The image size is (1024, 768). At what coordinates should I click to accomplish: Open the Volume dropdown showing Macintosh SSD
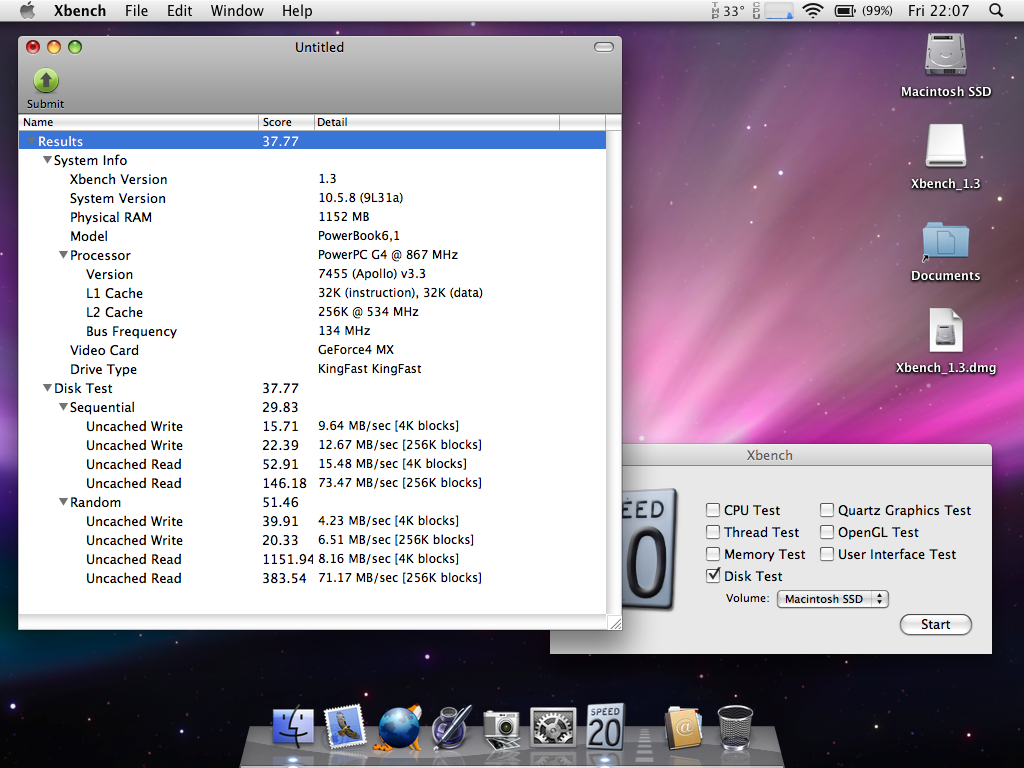pyautogui.click(x=833, y=599)
